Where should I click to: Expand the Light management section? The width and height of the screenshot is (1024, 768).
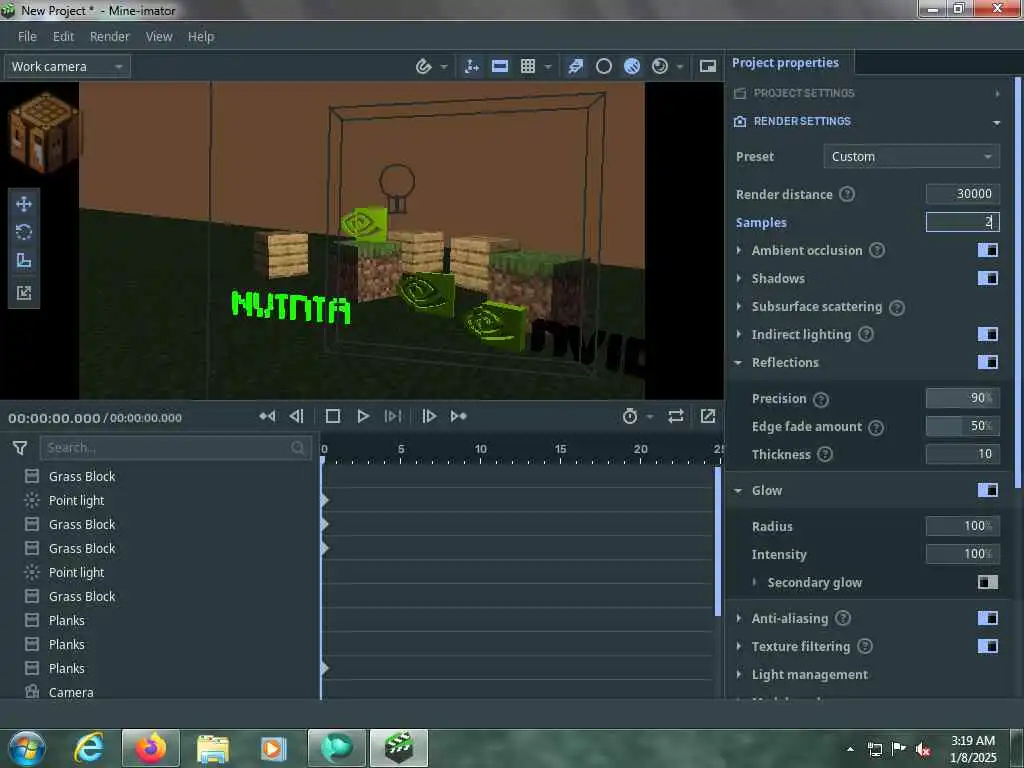739,675
